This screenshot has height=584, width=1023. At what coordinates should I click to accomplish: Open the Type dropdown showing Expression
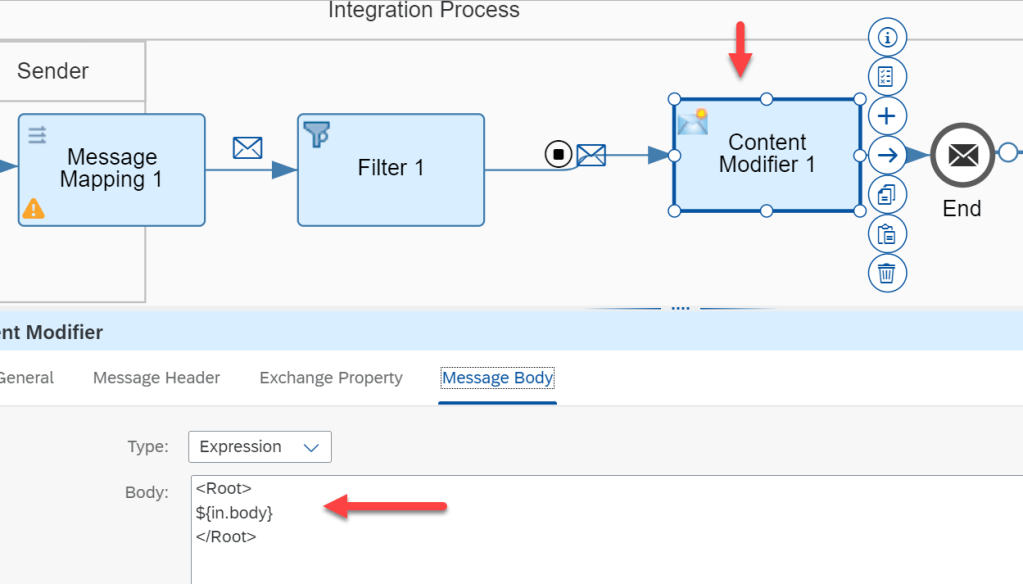[260, 447]
